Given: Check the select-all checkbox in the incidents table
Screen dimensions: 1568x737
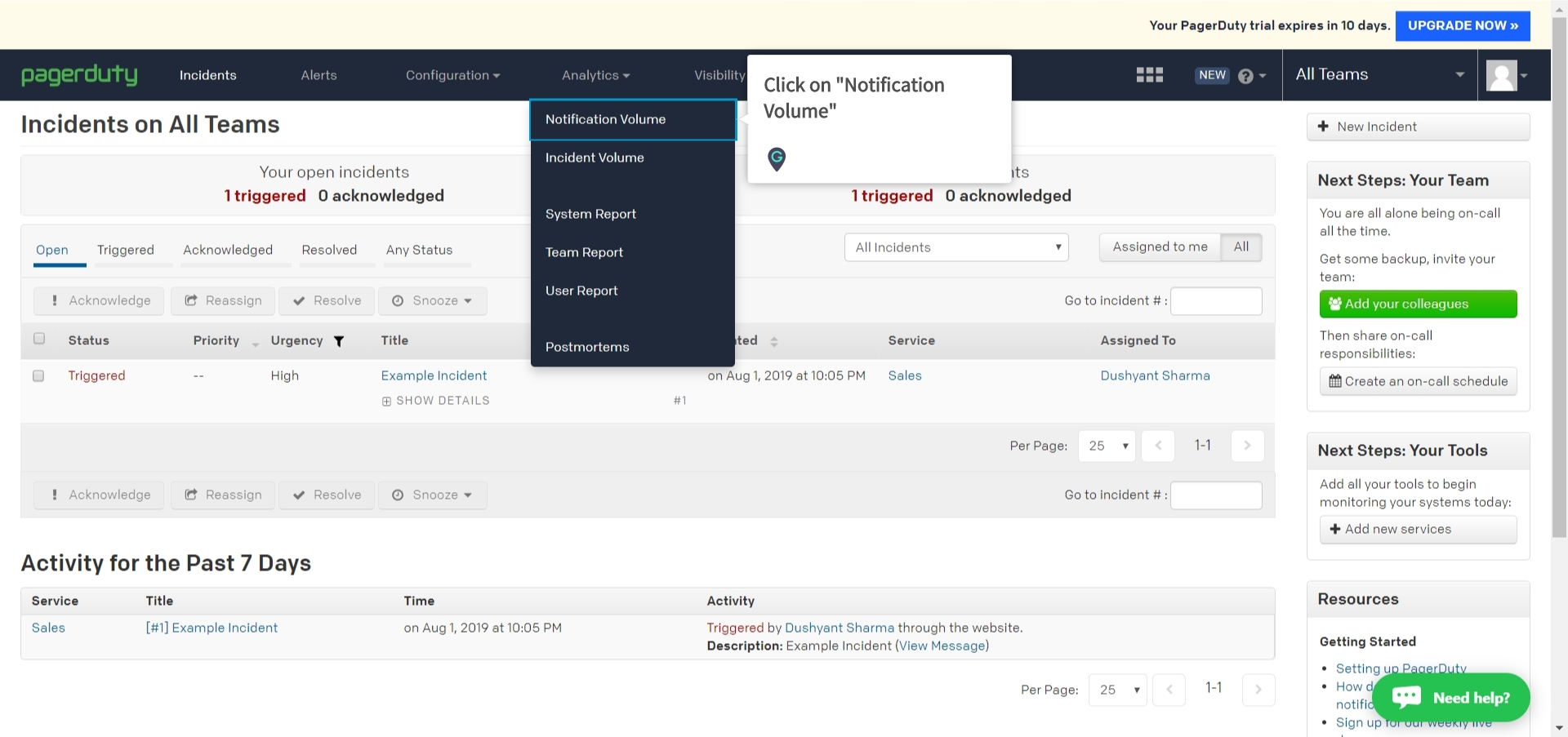Looking at the screenshot, I should point(38,338).
